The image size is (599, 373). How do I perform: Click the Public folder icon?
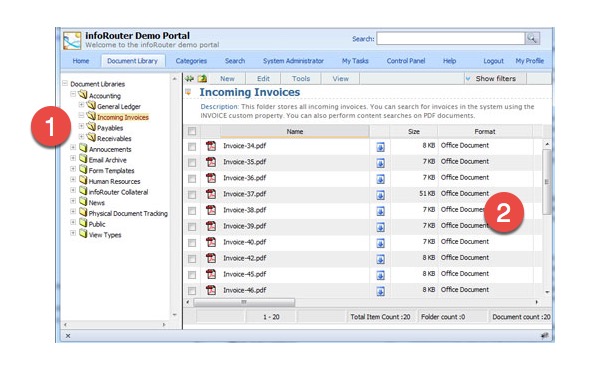point(83,223)
